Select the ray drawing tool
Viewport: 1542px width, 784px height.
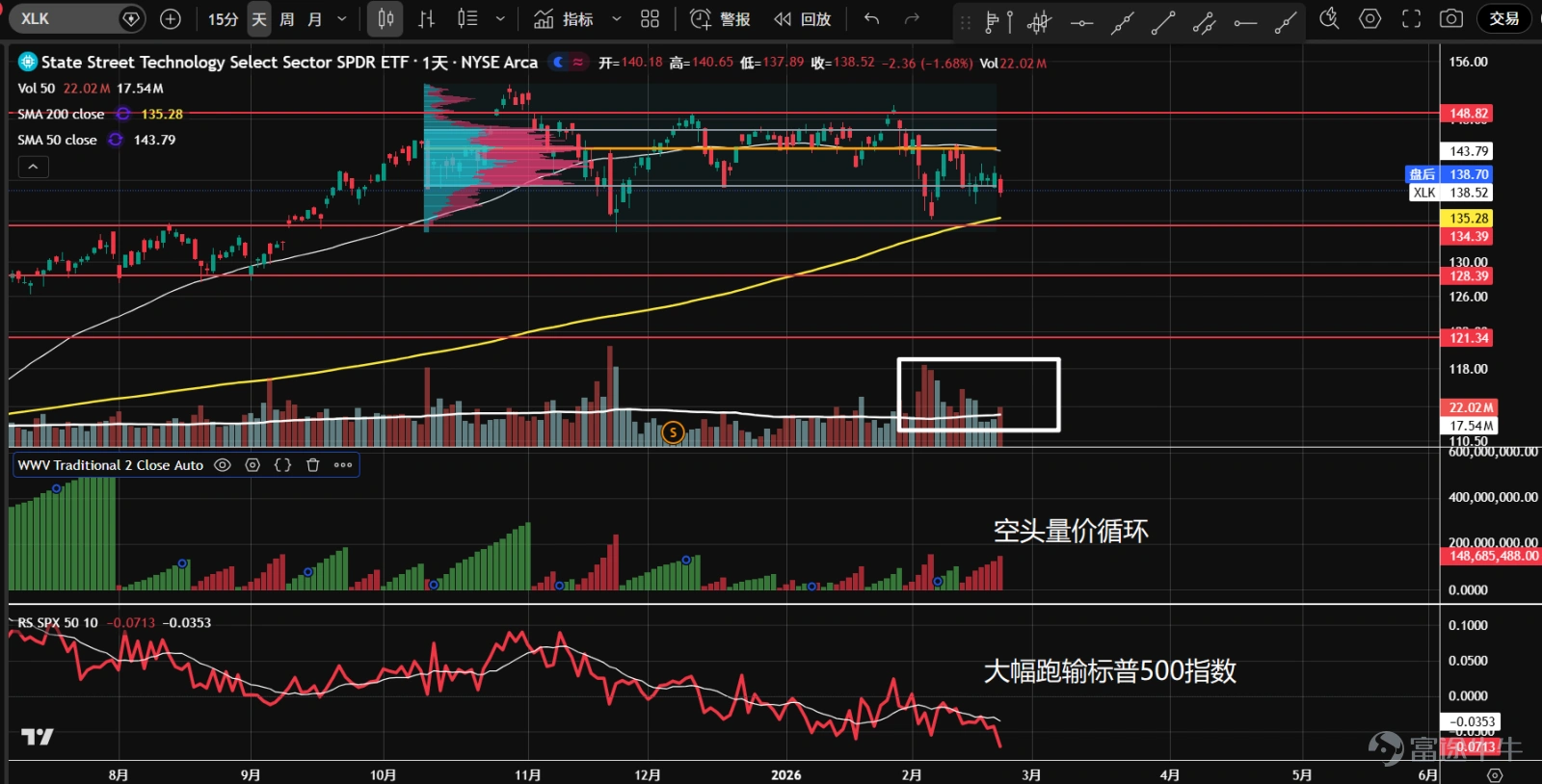(1286, 21)
